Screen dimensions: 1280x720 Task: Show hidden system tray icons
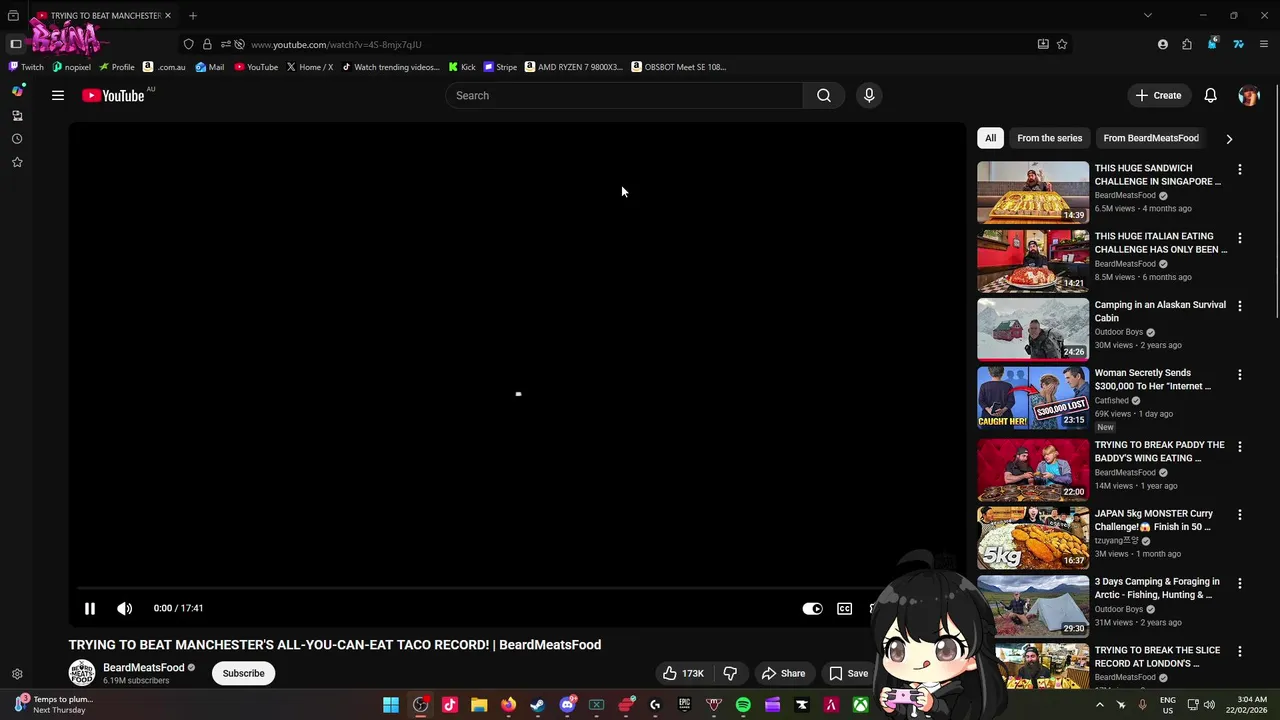1099,705
